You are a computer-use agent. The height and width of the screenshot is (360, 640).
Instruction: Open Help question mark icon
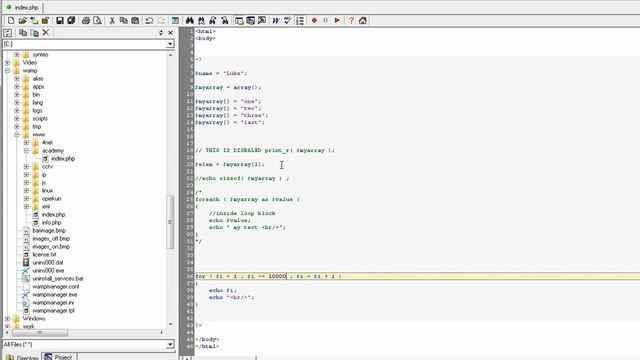pyautogui.click(x=351, y=20)
